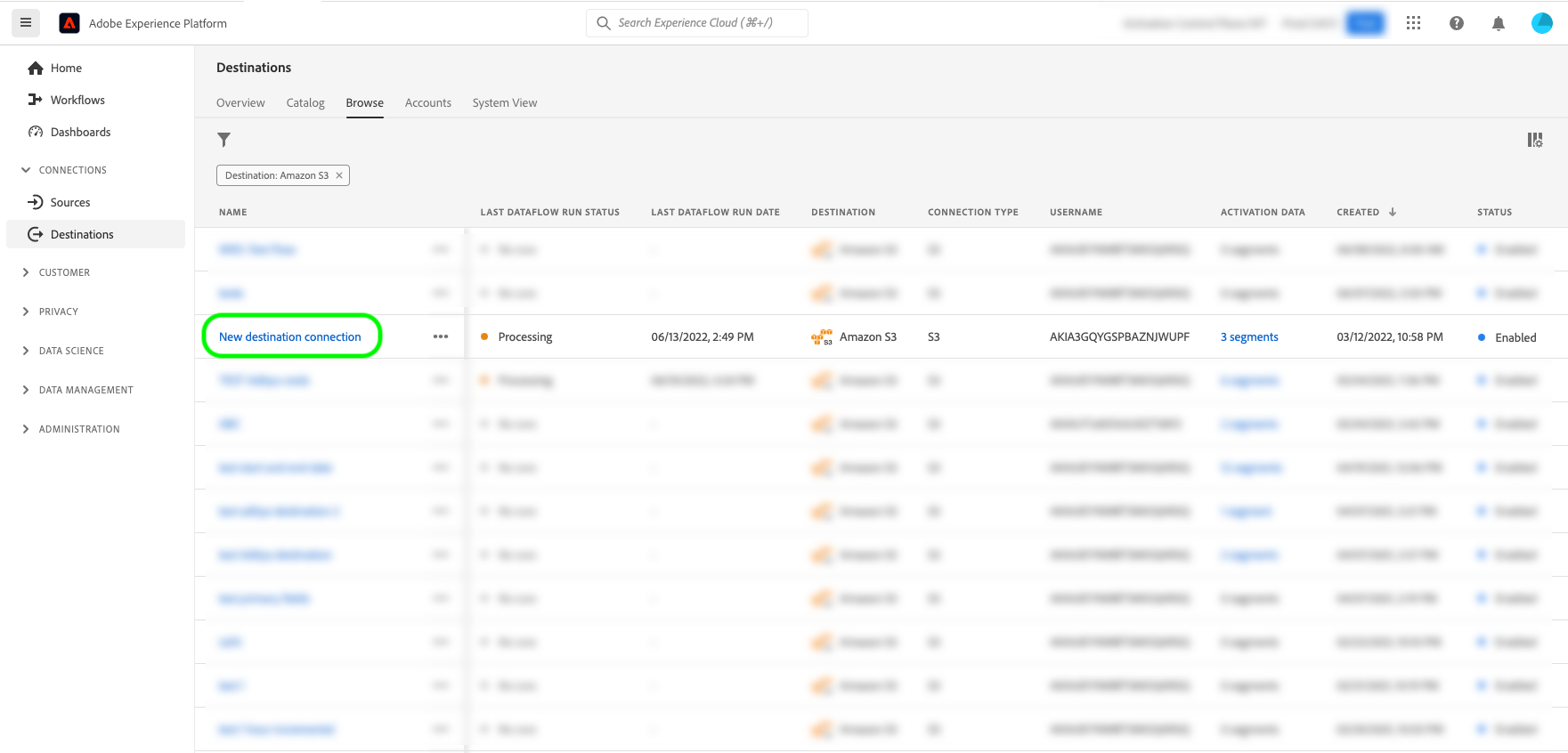
Task: Open New destination connection link
Action: [x=290, y=336]
